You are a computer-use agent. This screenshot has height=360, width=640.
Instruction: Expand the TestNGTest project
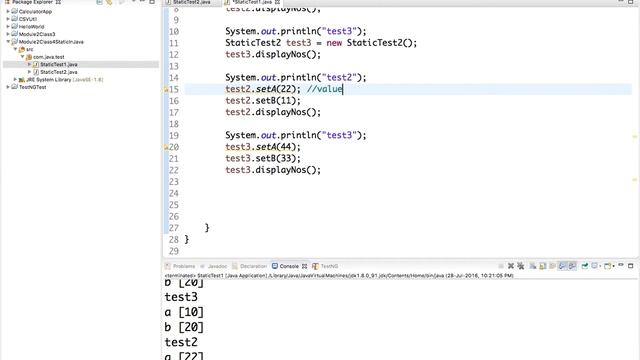[x=8, y=87]
